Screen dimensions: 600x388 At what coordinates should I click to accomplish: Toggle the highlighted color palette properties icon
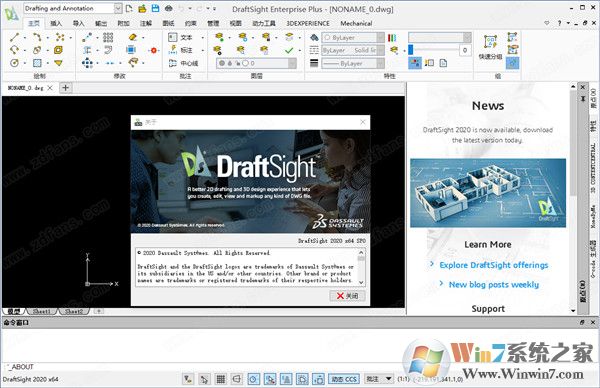(x=415, y=63)
